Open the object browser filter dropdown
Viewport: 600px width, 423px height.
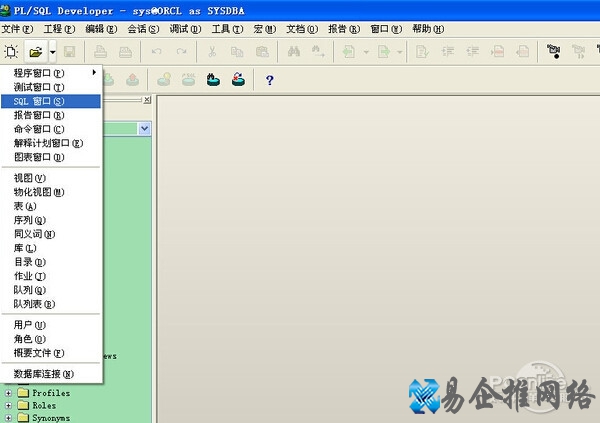(x=144, y=129)
